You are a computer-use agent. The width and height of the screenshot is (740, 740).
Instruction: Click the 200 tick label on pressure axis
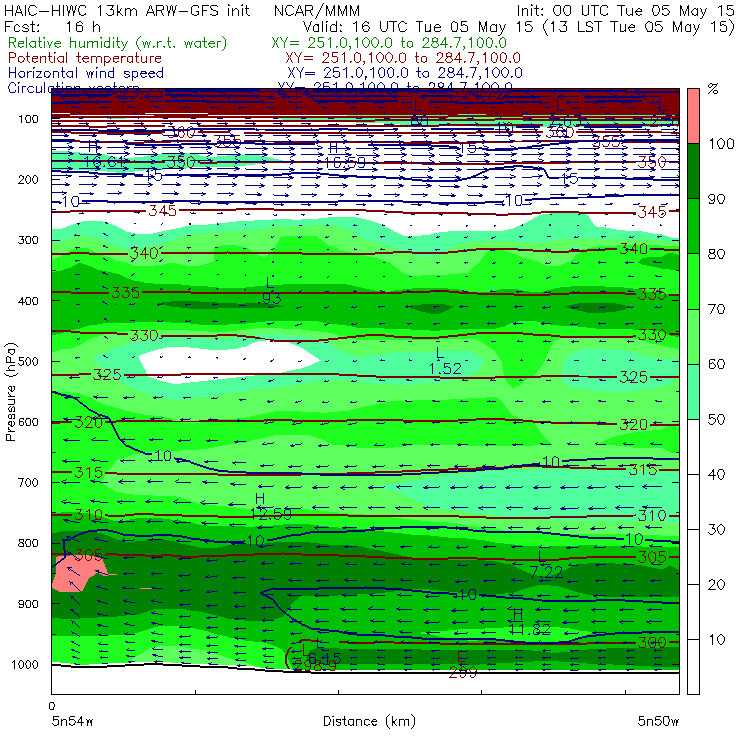pos(28,180)
